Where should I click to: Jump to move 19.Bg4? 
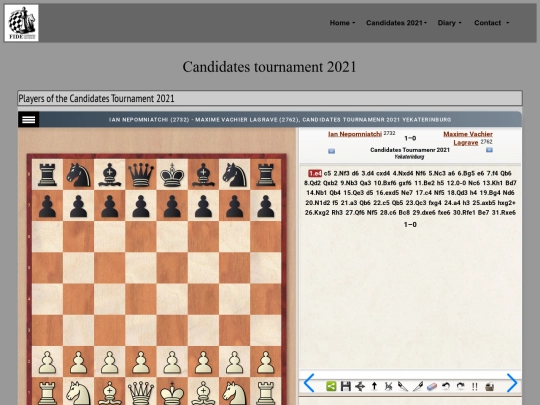click(490, 193)
